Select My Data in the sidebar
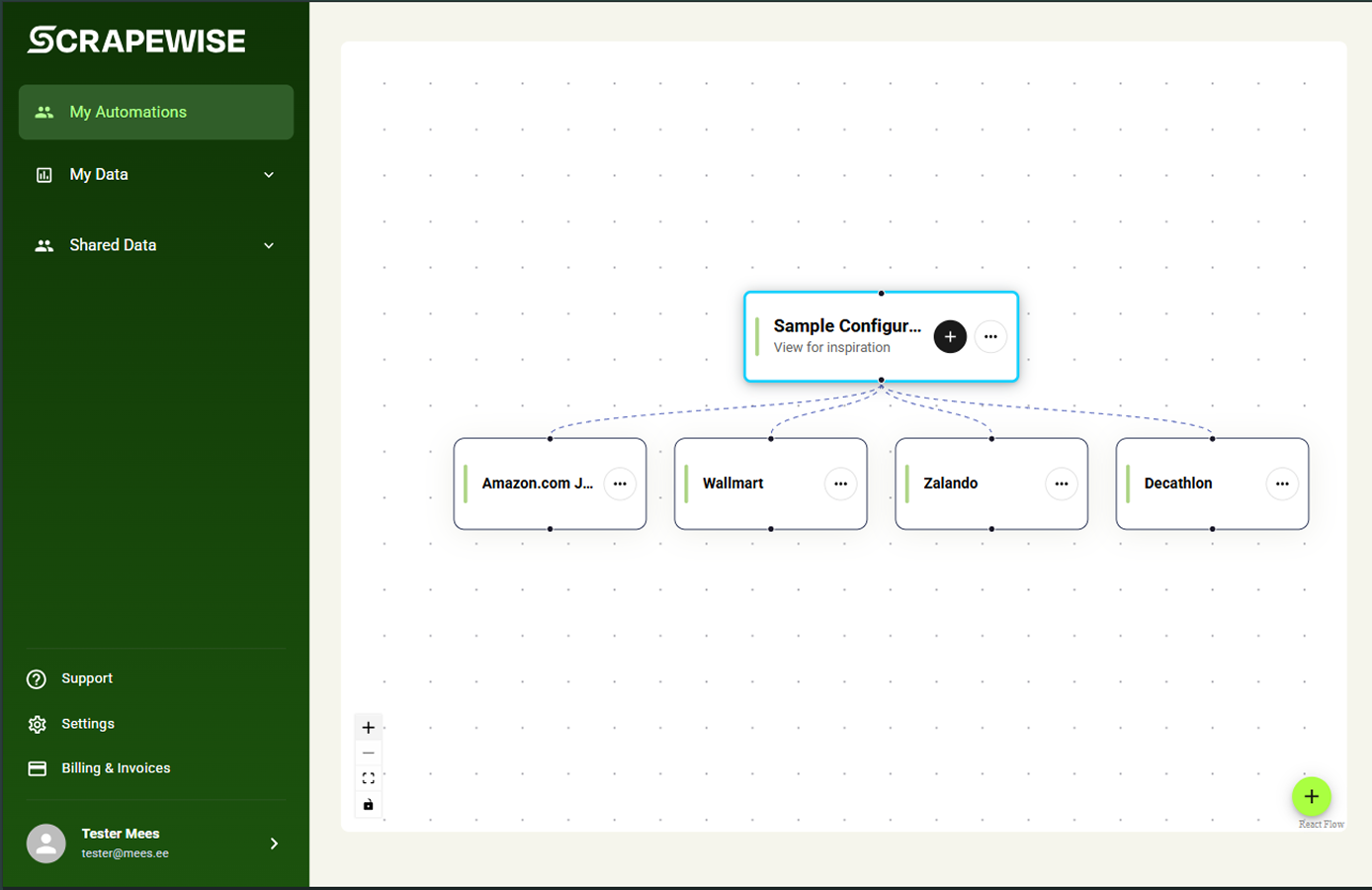 tap(97, 174)
